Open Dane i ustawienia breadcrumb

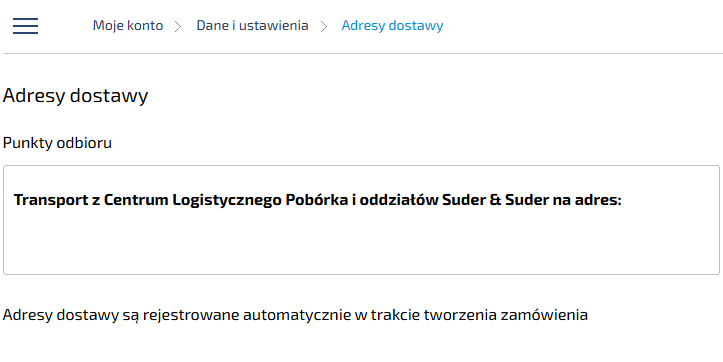(x=252, y=25)
